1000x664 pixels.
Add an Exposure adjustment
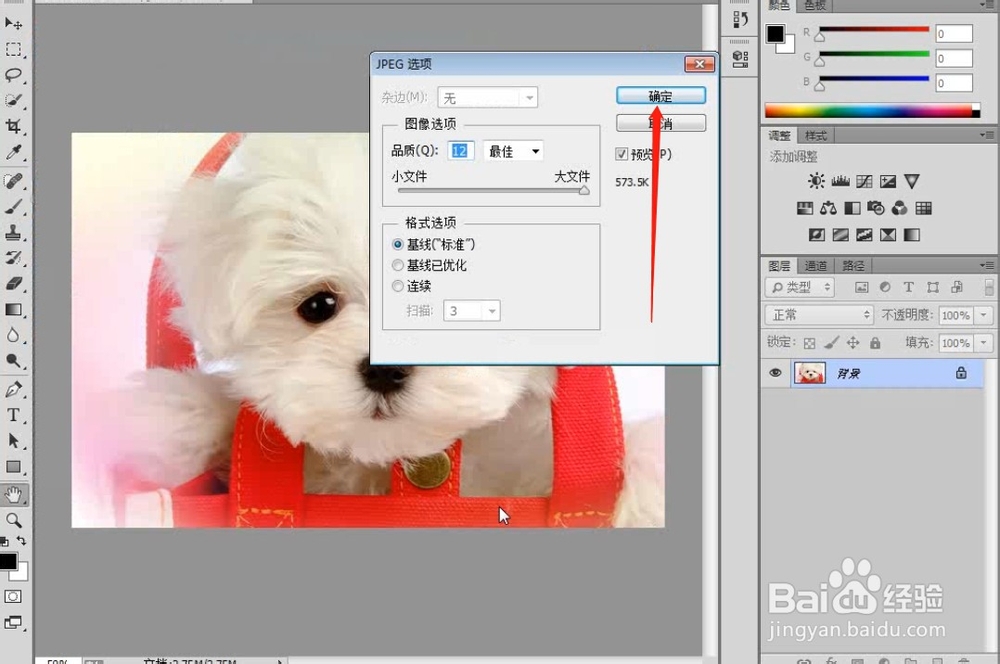(888, 181)
